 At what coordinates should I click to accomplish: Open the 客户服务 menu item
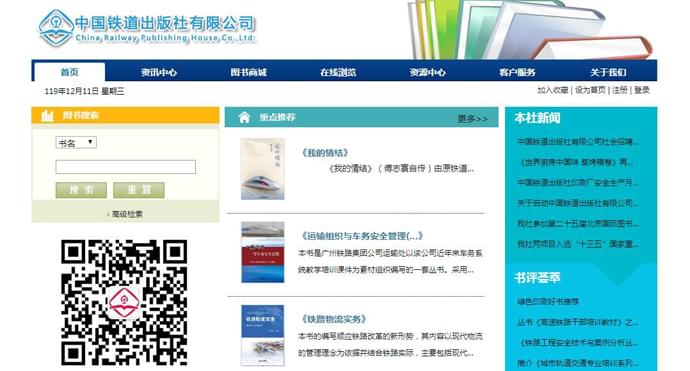517,72
